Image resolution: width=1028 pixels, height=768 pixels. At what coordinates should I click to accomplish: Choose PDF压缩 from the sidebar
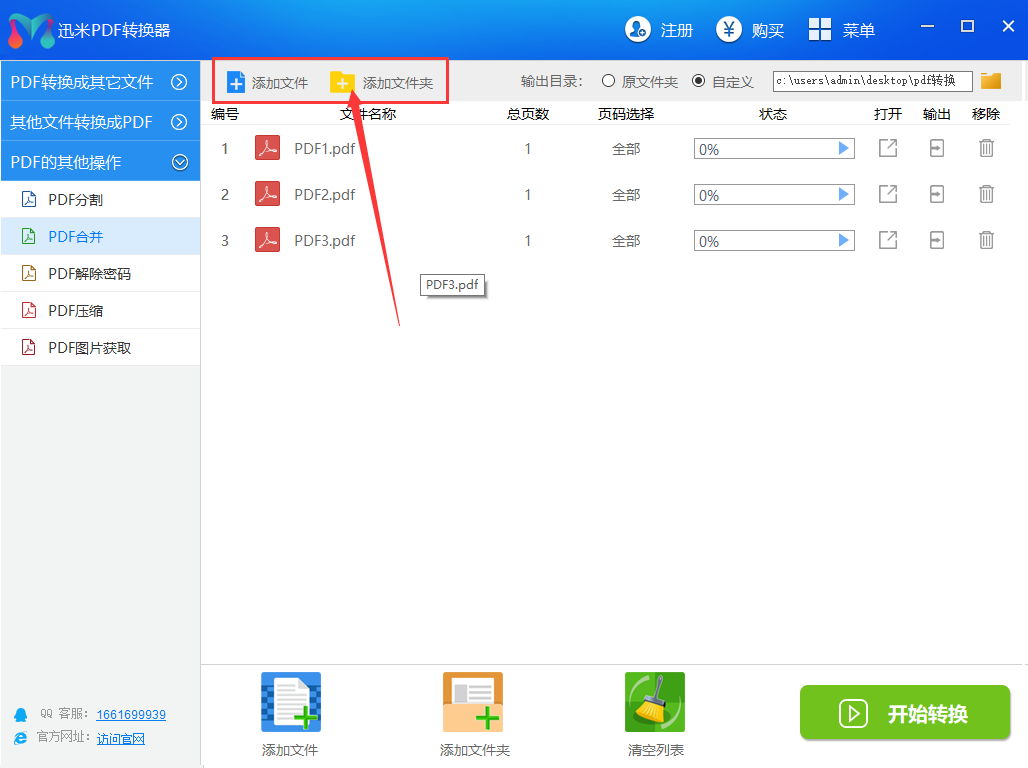click(76, 311)
